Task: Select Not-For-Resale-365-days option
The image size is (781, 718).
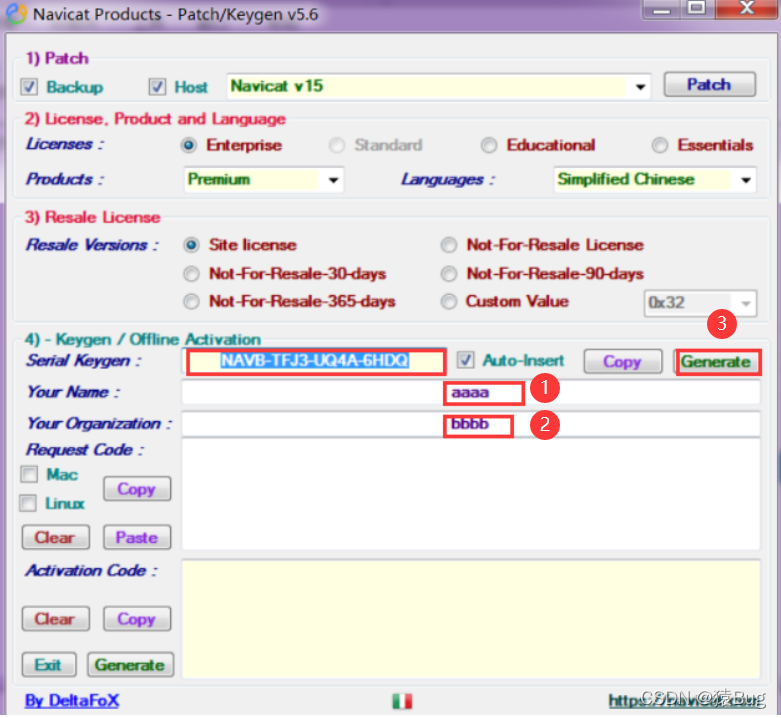Action: point(191,302)
